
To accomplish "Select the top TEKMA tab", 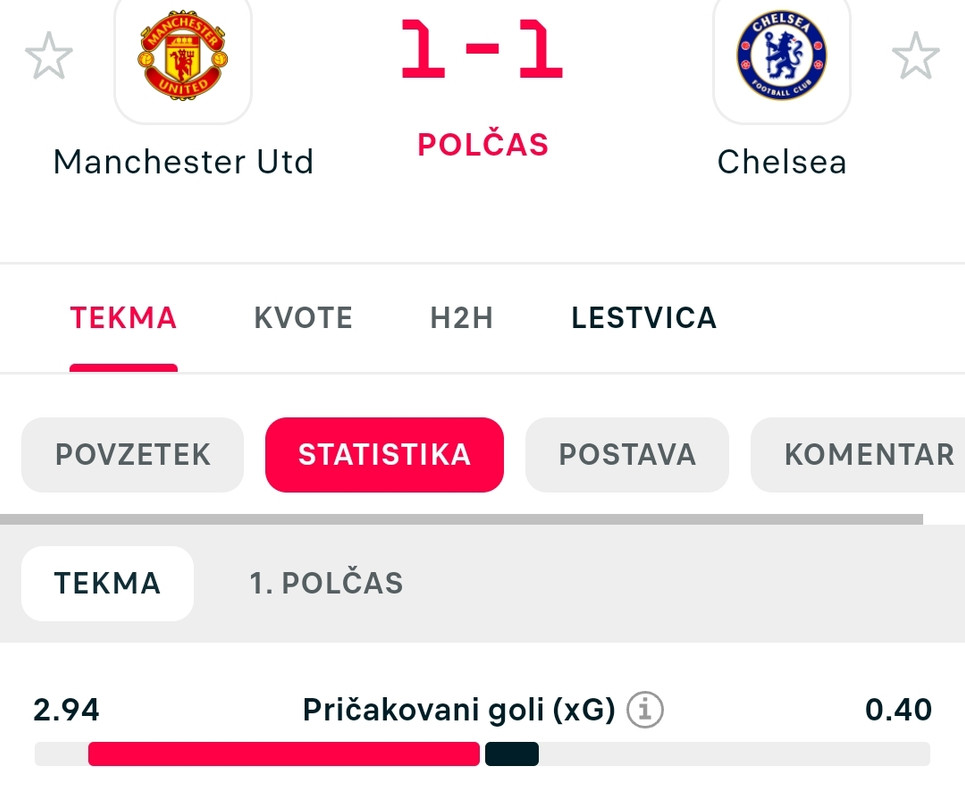I will click(x=124, y=318).
